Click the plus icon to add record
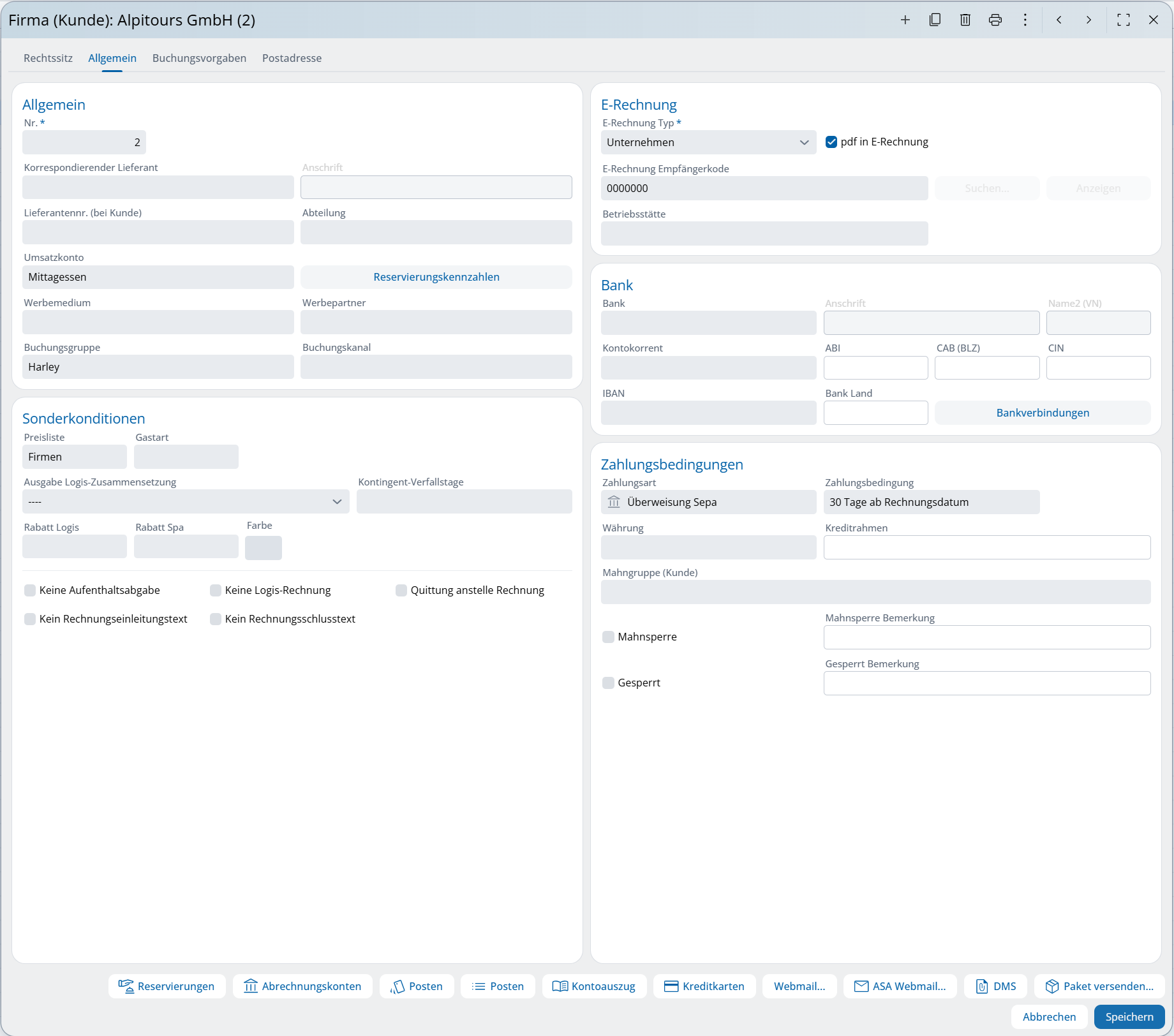 point(905,20)
